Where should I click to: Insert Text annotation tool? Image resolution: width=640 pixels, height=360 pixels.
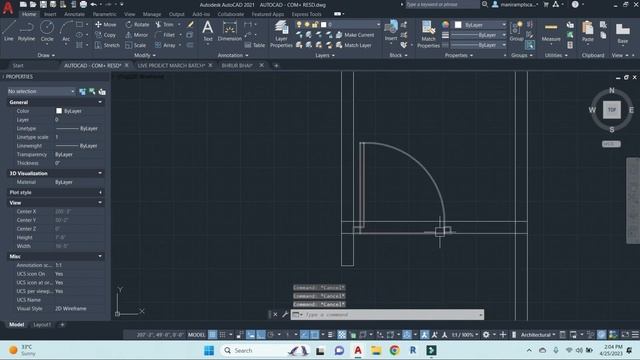pos(208,31)
